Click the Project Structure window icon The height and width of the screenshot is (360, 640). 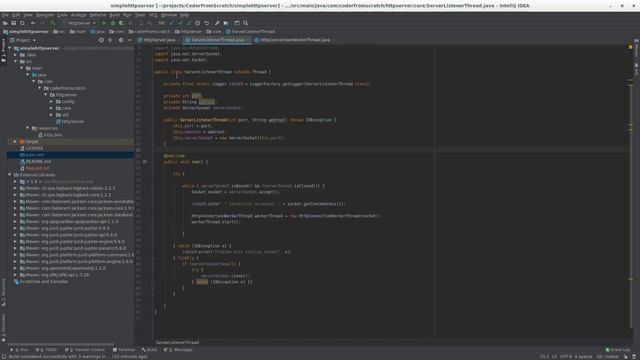pos(237,23)
